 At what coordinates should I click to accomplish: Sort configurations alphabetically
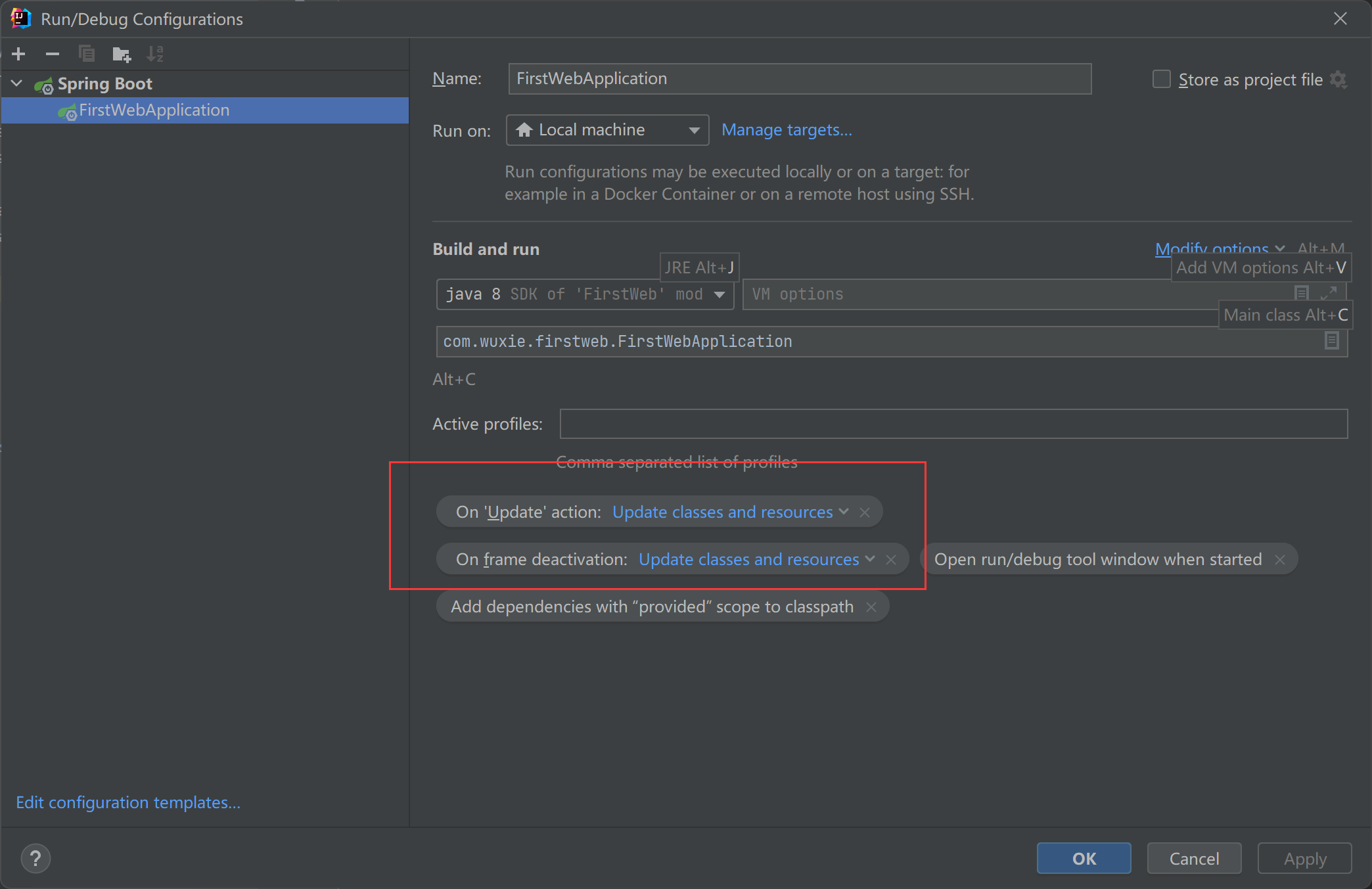(x=155, y=54)
